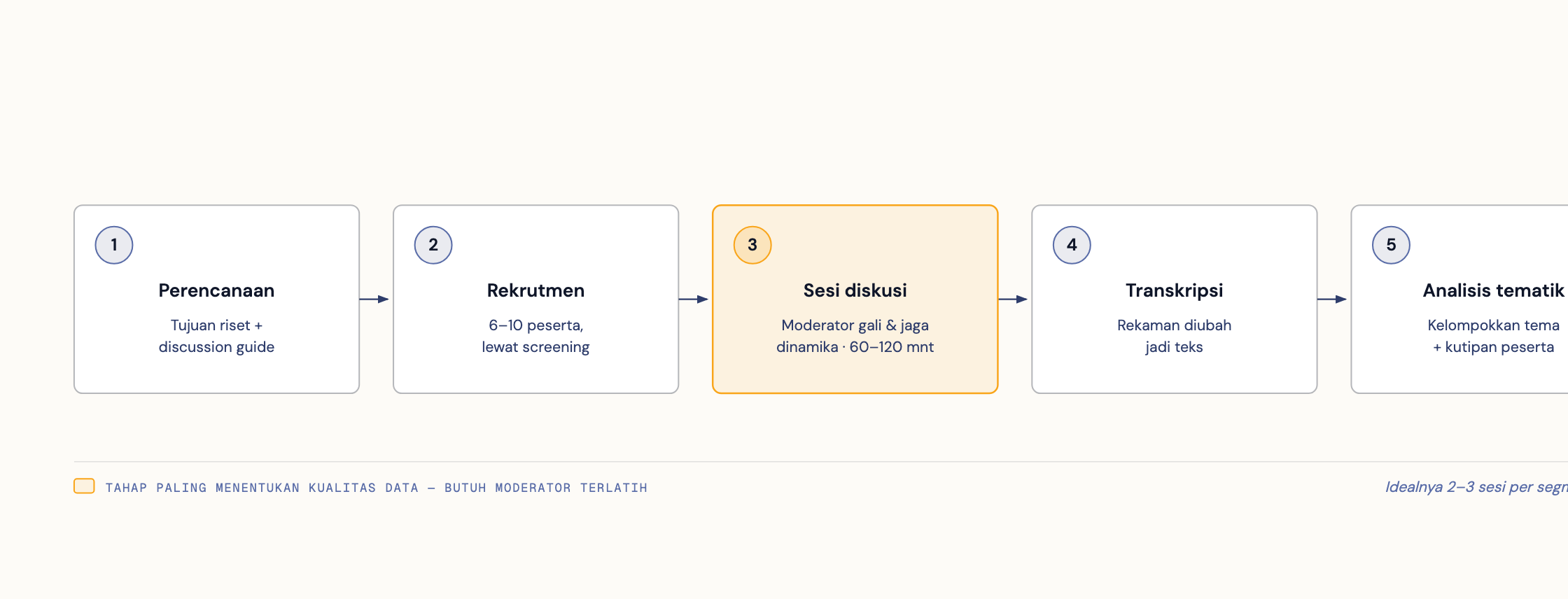Click the Analisis tematik heading
1568x599 pixels.
click(x=1493, y=290)
